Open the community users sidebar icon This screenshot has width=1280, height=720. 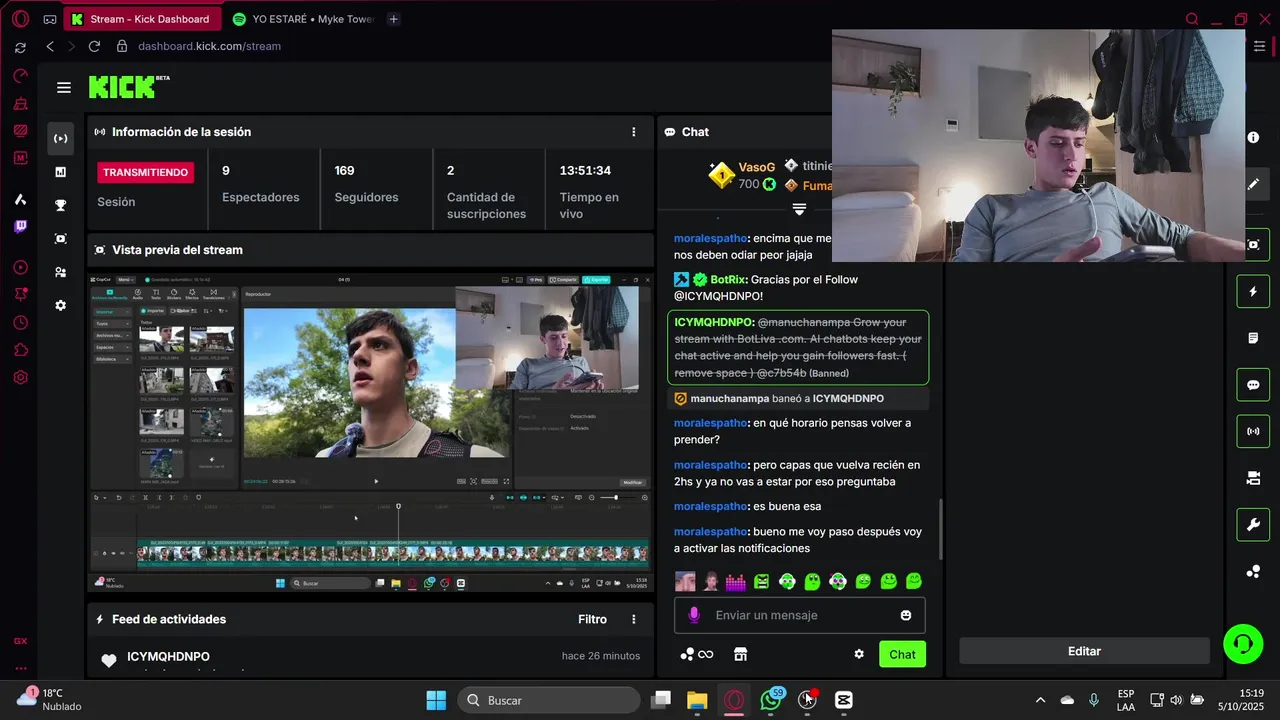[x=60, y=272]
